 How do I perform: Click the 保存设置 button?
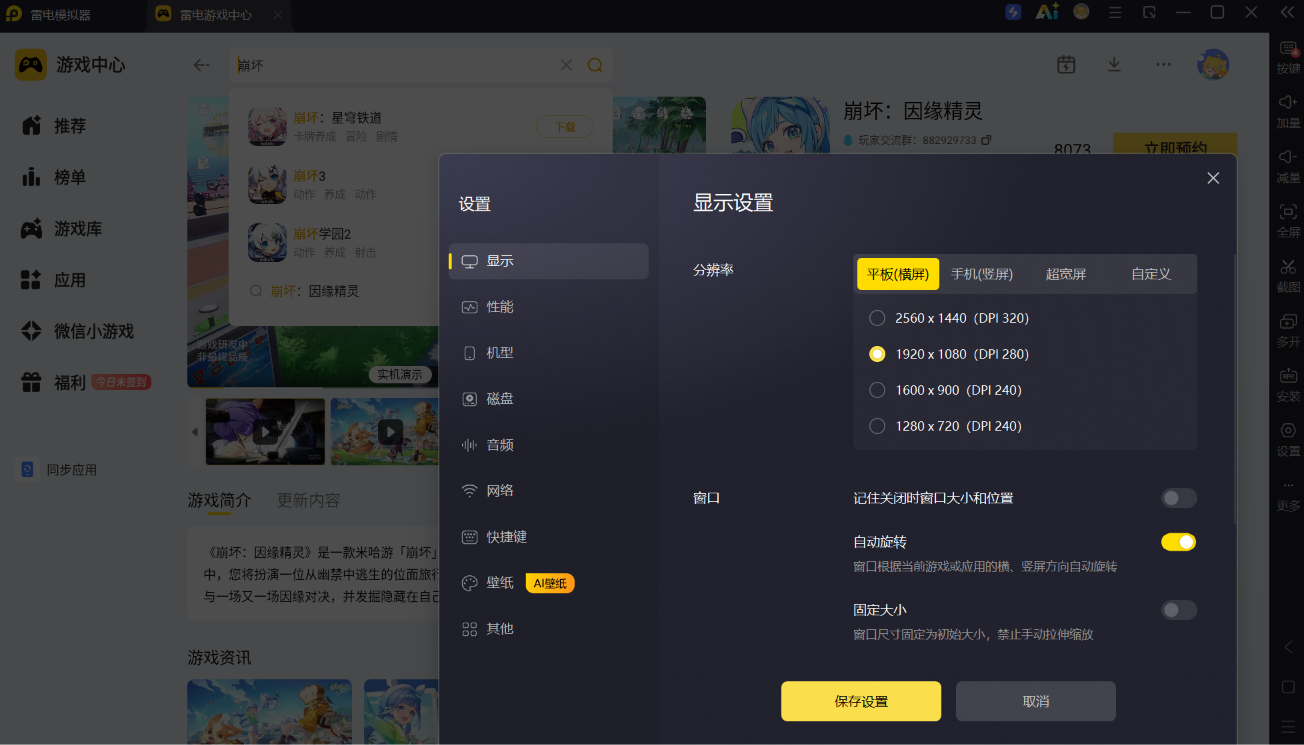pos(861,702)
